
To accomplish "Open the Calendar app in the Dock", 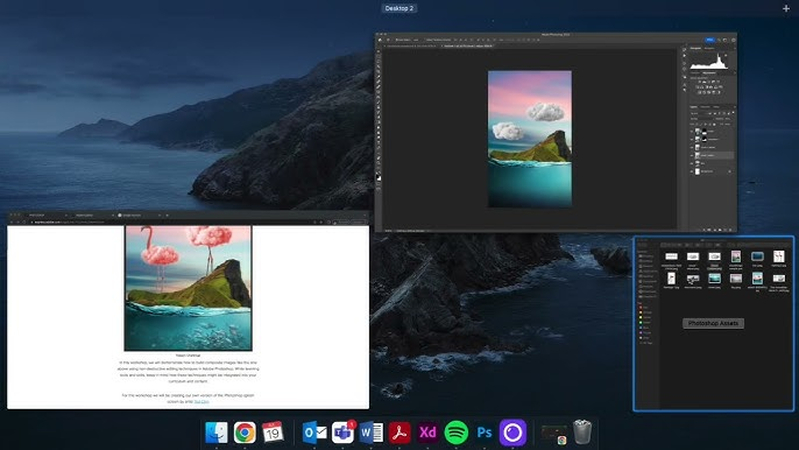I will pos(273,432).
